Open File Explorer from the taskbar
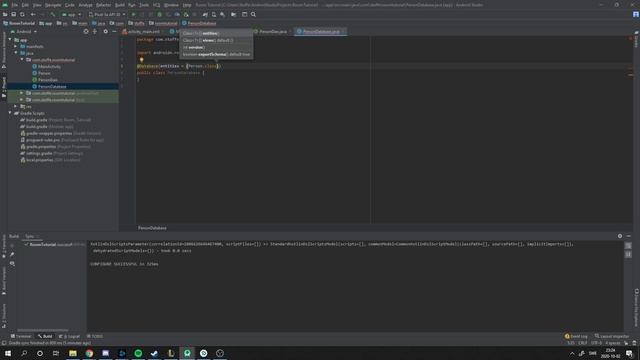Screen dimensions: 640x360 [73, 353]
